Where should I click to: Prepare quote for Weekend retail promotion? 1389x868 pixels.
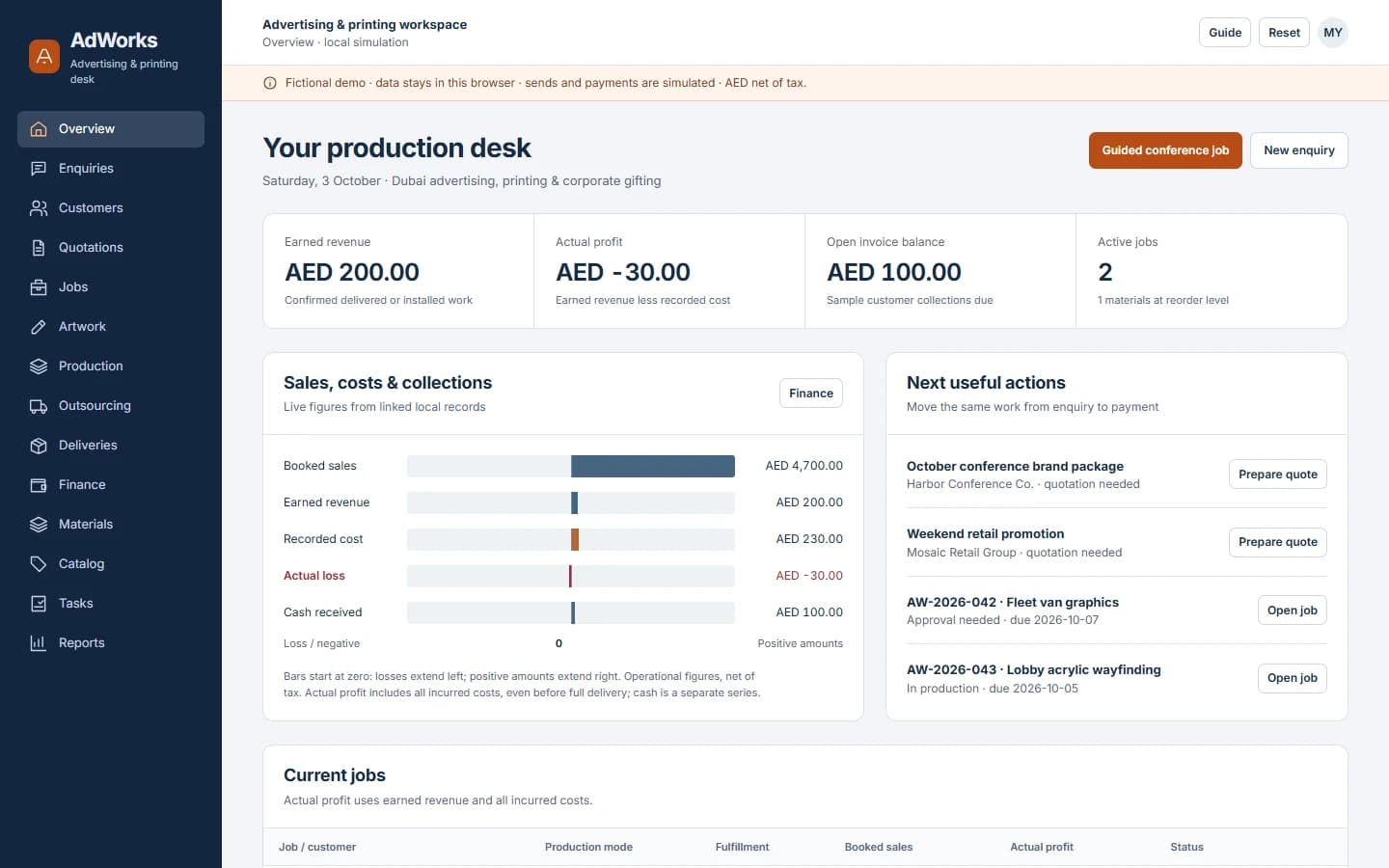click(1278, 542)
